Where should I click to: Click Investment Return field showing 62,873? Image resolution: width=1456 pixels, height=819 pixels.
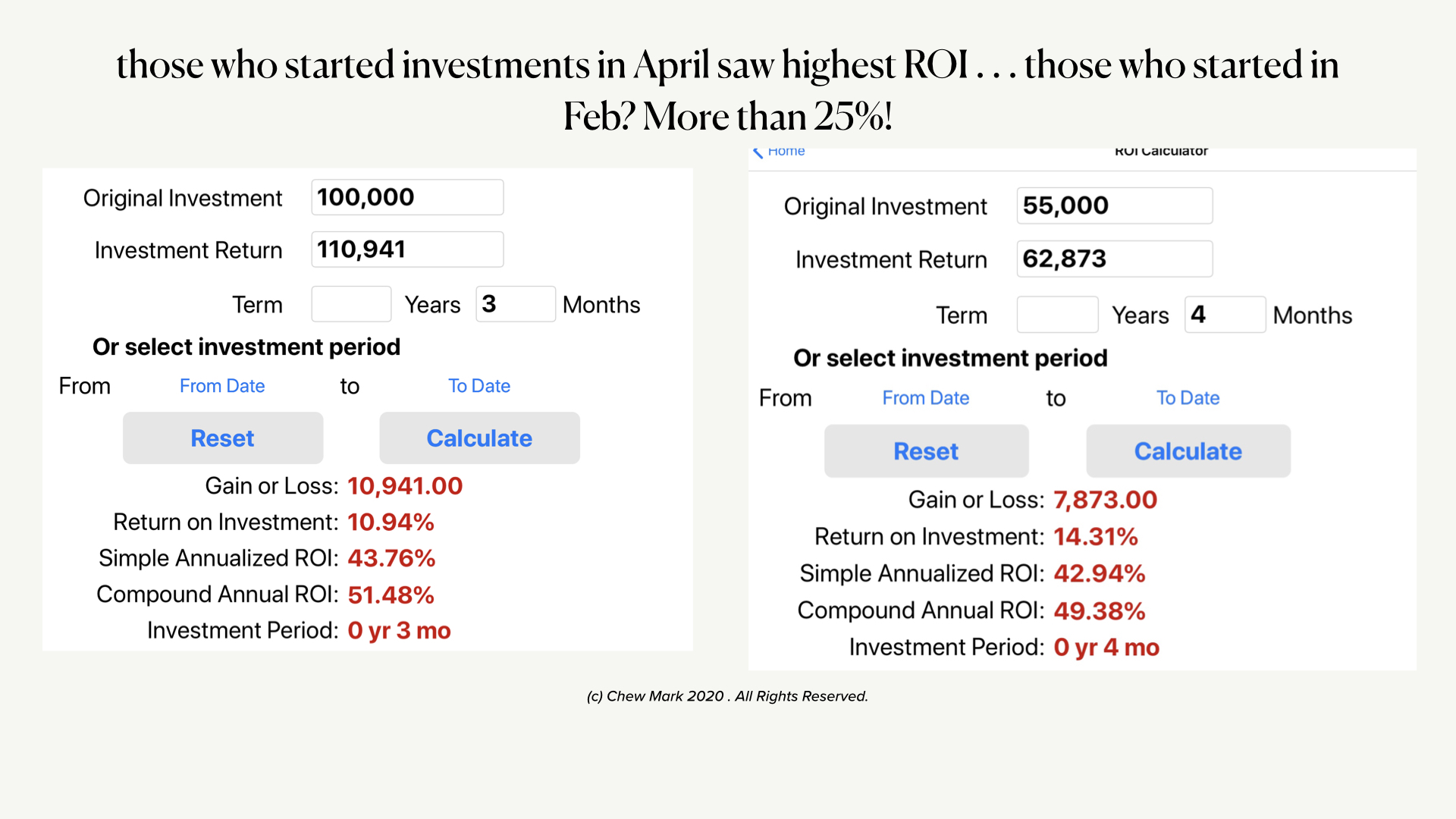tap(1114, 259)
